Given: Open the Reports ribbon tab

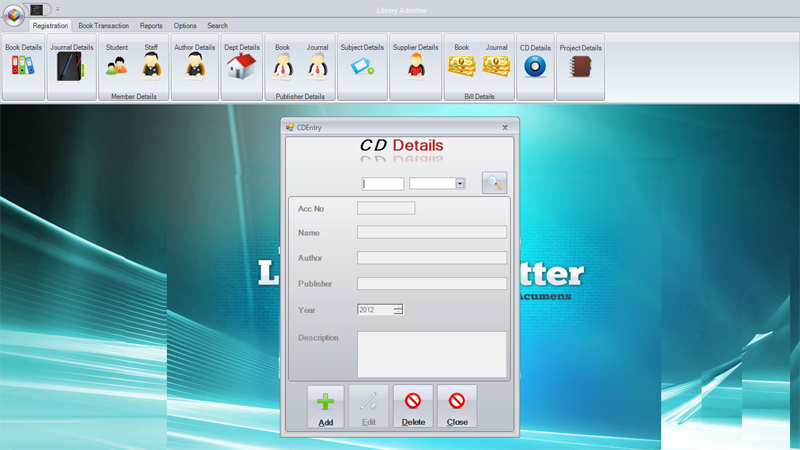Looking at the screenshot, I should click(151, 26).
